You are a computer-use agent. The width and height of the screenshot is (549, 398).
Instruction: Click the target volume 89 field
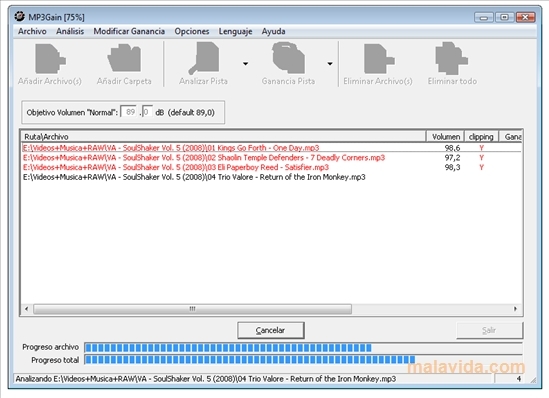129,112
